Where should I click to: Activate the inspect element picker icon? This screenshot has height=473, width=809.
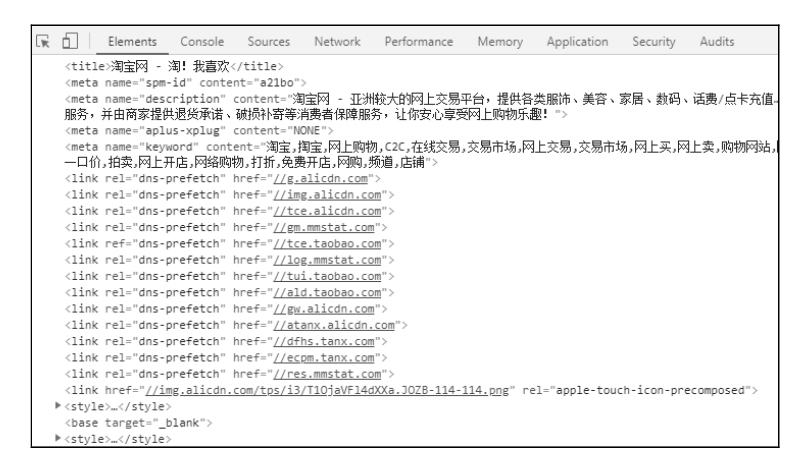point(43,41)
